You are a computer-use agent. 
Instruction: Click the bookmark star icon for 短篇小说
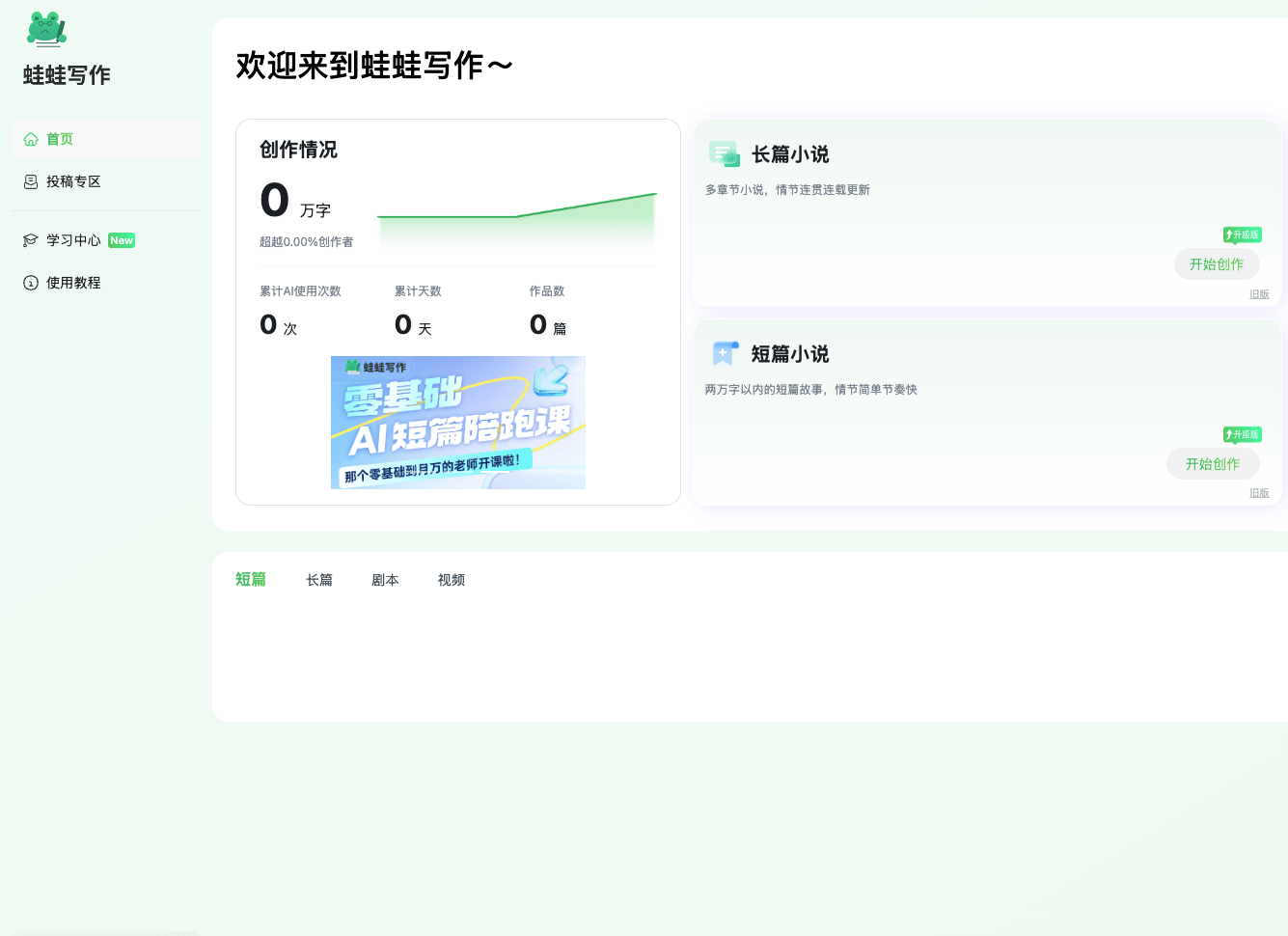725,353
